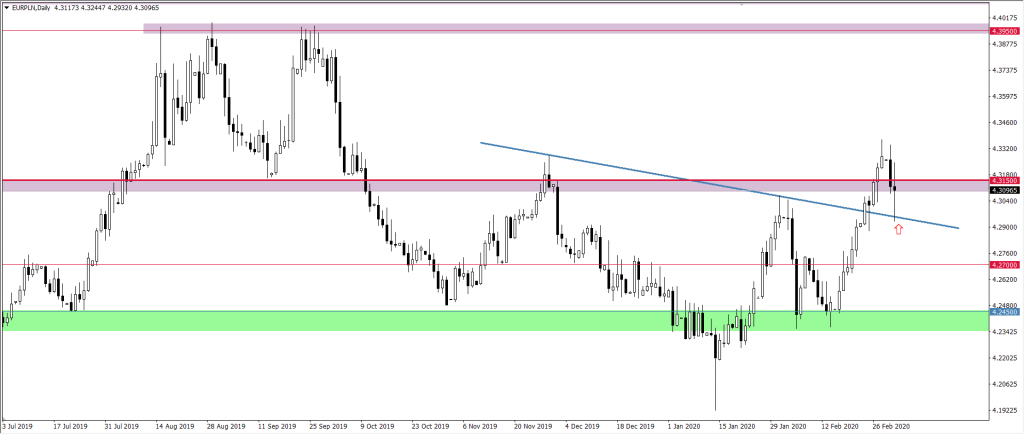Click the 14 Aug 2019 date label

click(x=176, y=424)
